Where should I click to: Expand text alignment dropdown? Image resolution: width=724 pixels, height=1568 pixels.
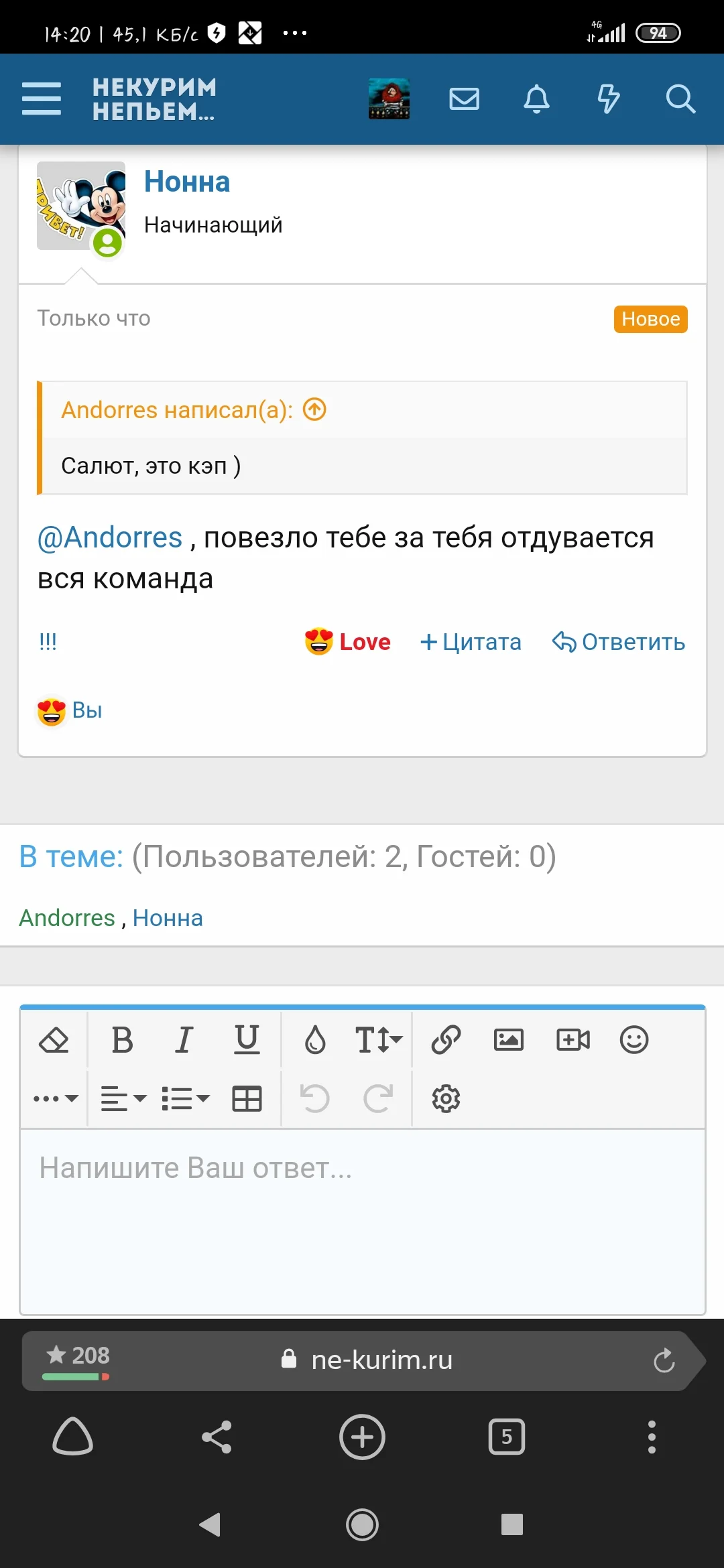(123, 1099)
